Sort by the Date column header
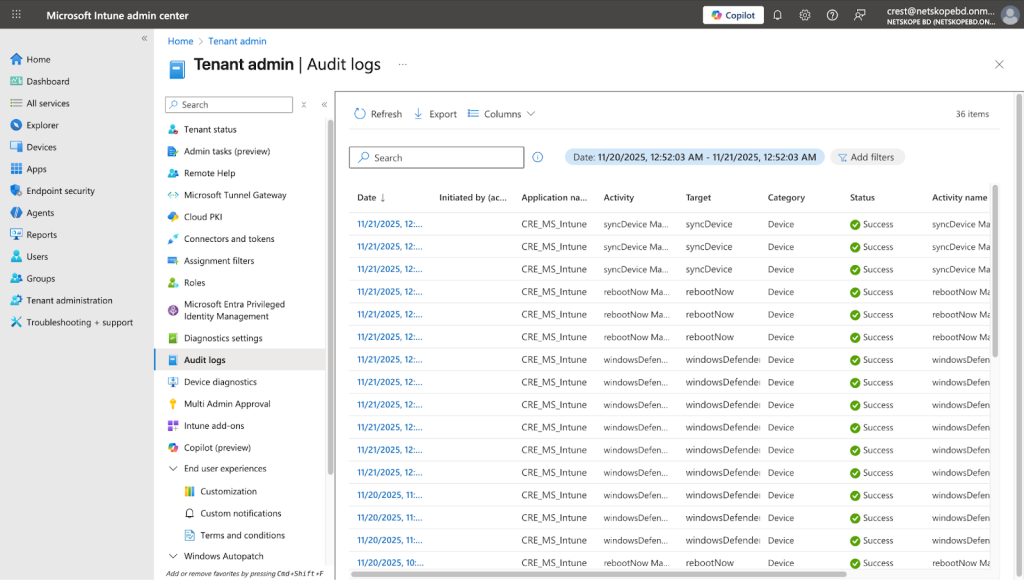The height and width of the screenshot is (580, 1024). pyautogui.click(x=372, y=197)
